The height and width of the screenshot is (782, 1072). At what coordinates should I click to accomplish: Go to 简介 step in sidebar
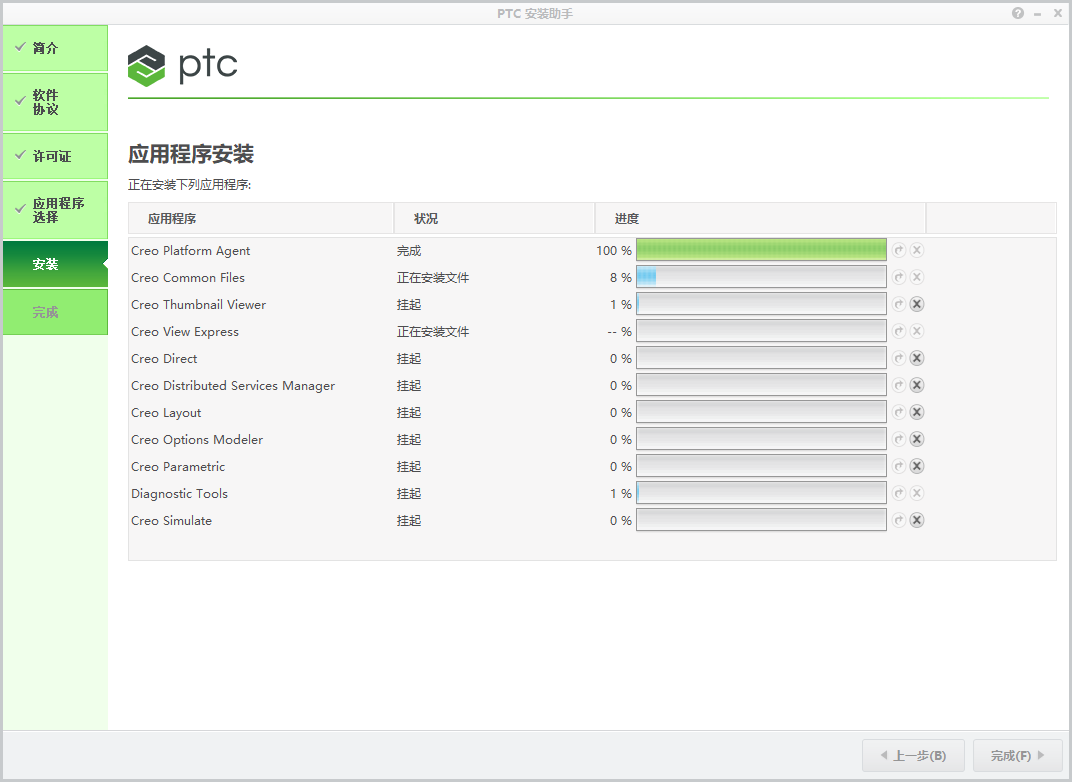55,48
